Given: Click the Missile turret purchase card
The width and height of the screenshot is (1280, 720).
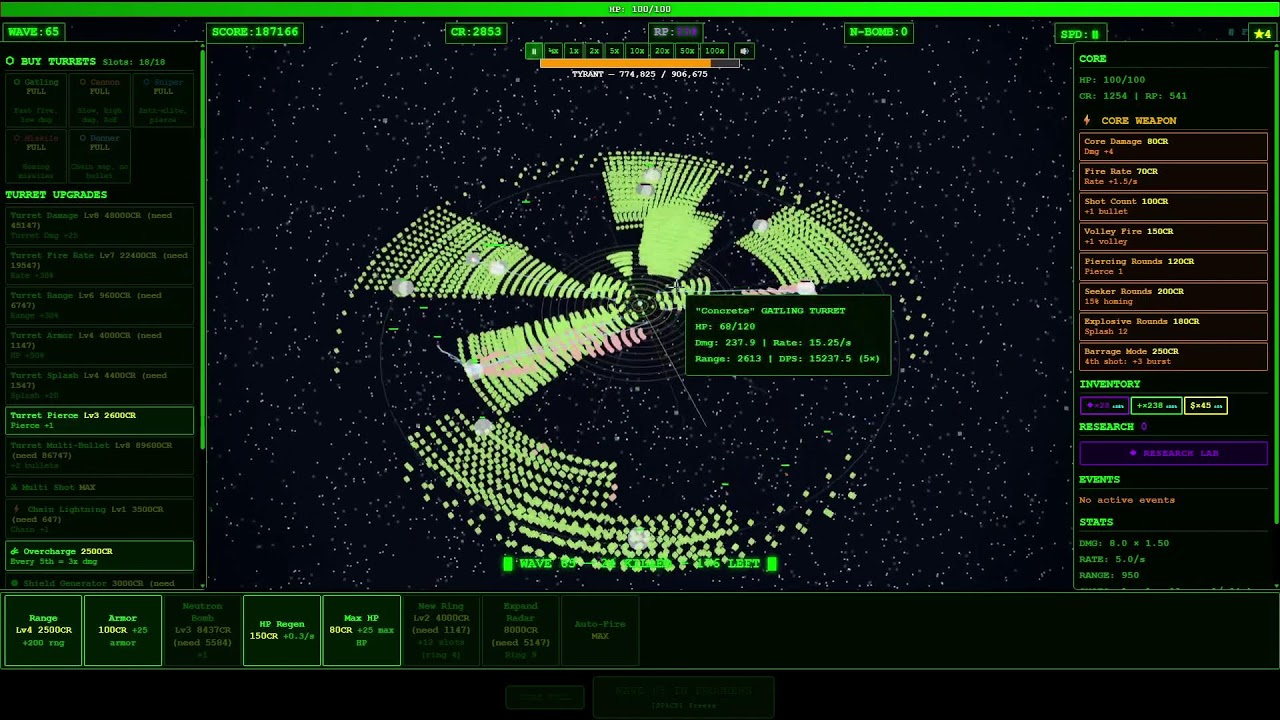Looking at the screenshot, I should pos(36,155).
